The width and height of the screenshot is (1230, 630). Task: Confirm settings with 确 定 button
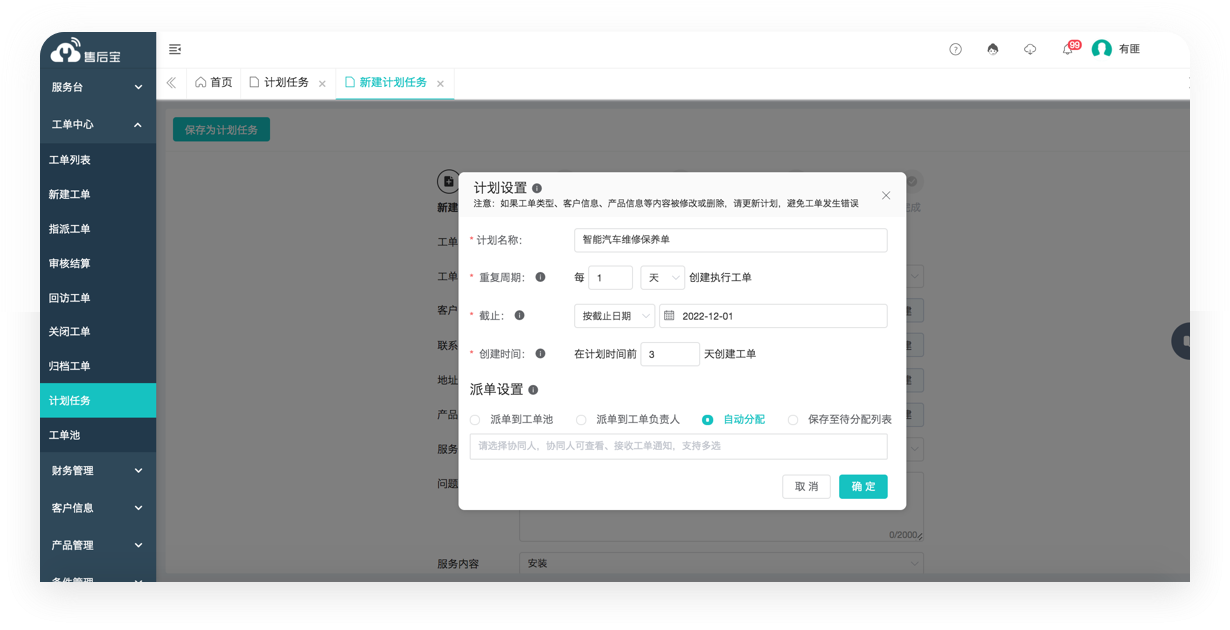click(x=862, y=487)
